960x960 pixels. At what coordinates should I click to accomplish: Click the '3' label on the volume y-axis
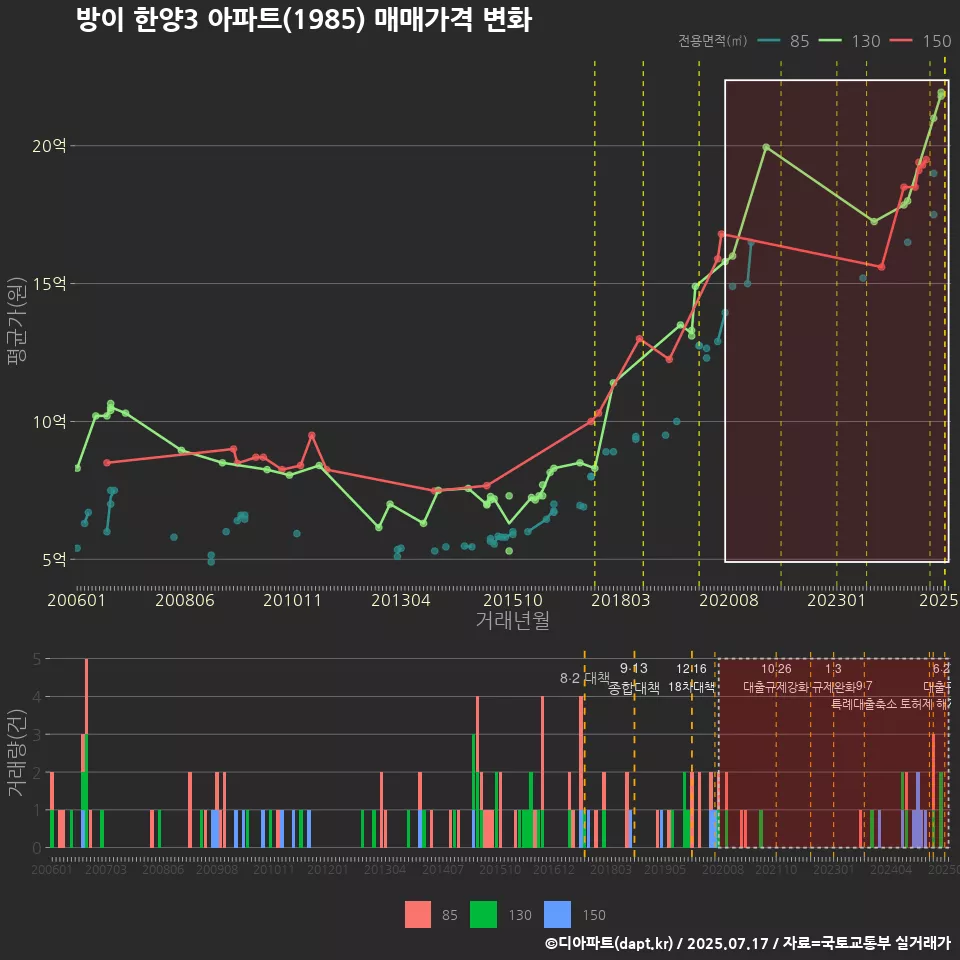(x=37, y=735)
